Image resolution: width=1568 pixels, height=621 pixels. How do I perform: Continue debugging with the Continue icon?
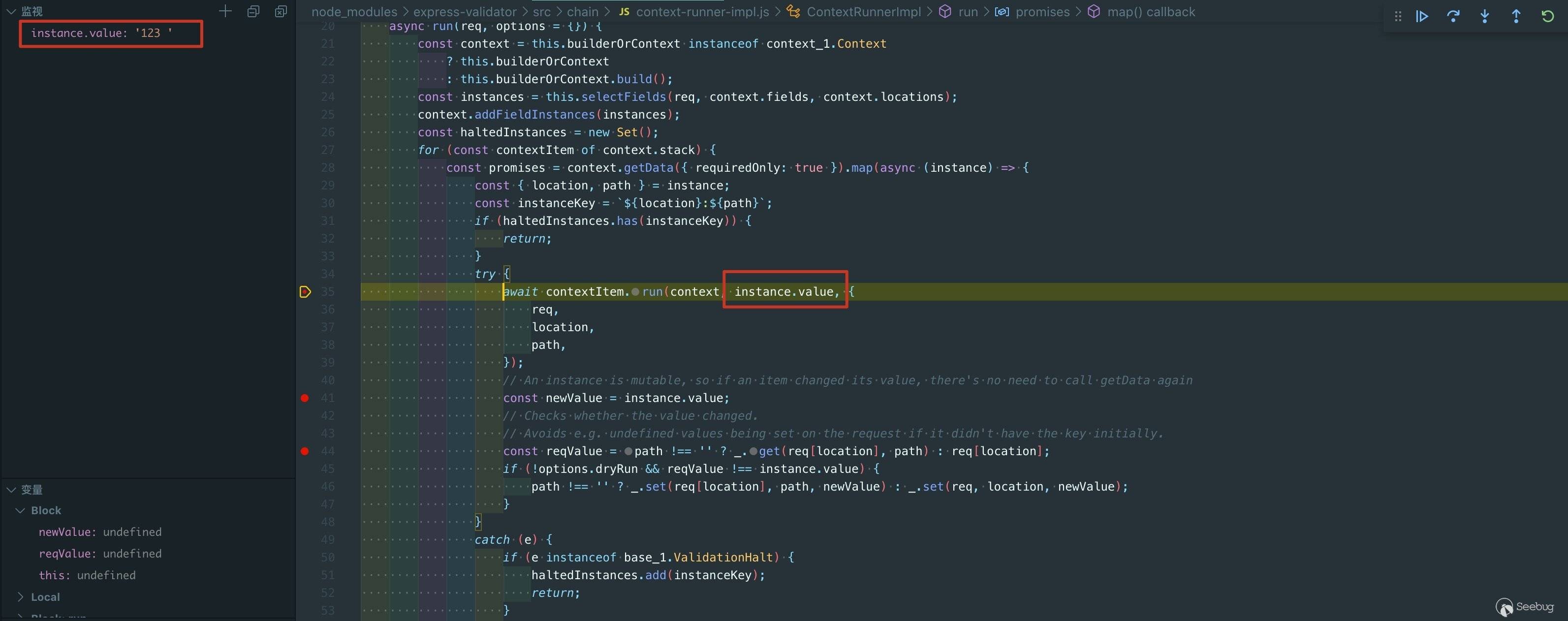pos(1422,16)
